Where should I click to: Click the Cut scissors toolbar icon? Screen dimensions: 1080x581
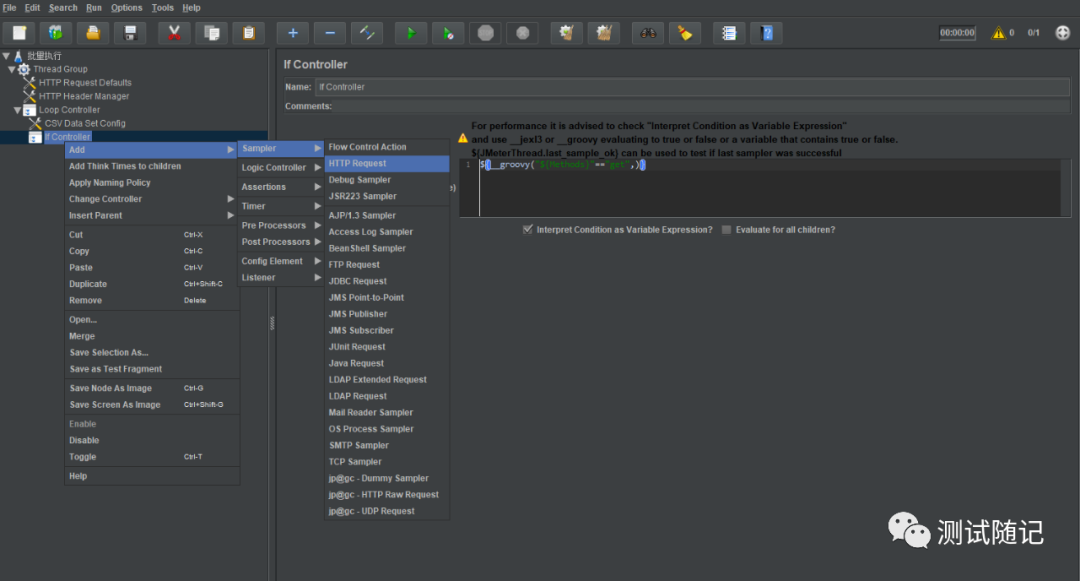pyautogui.click(x=174, y=33)
